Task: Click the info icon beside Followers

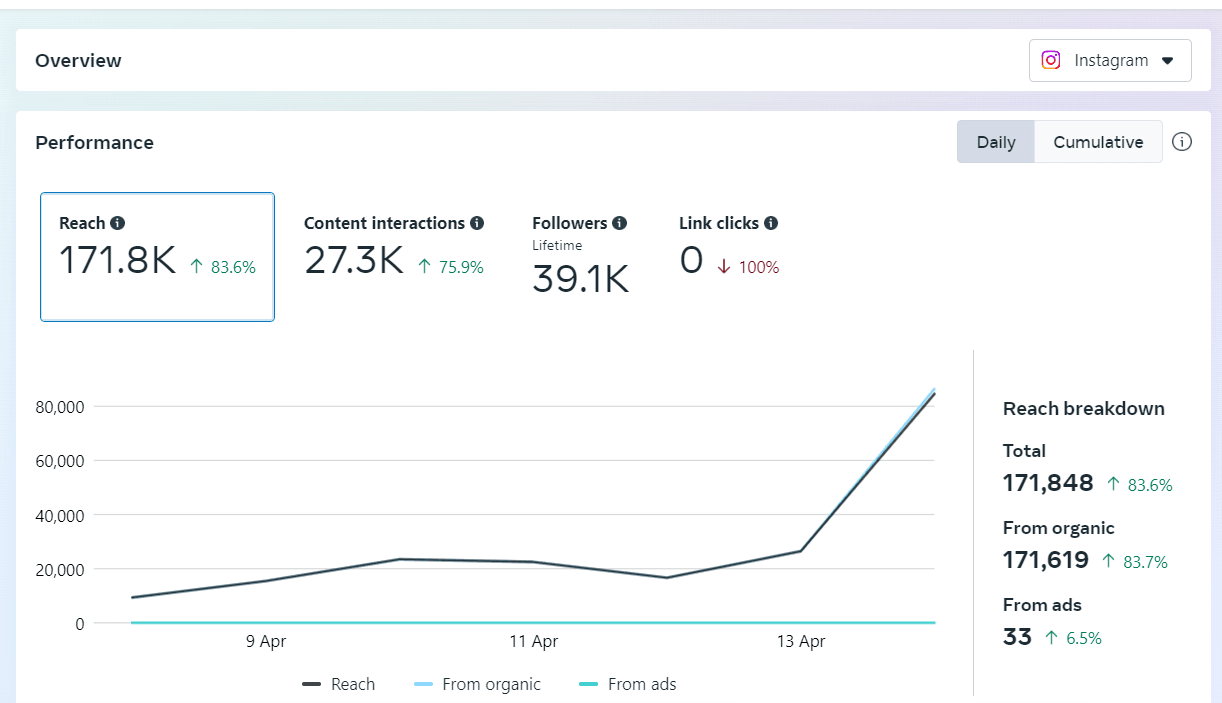Action: click(620, 223)
